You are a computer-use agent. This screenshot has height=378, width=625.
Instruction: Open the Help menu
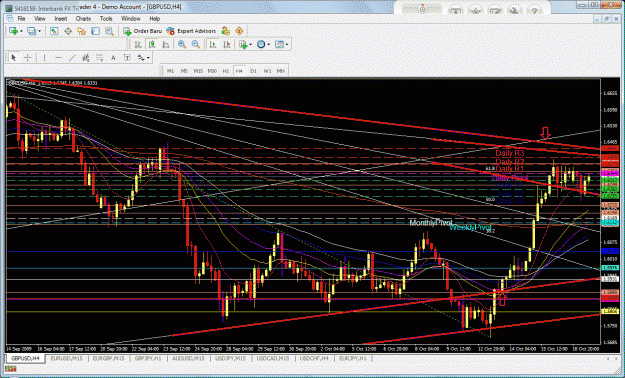pos(155,19)
